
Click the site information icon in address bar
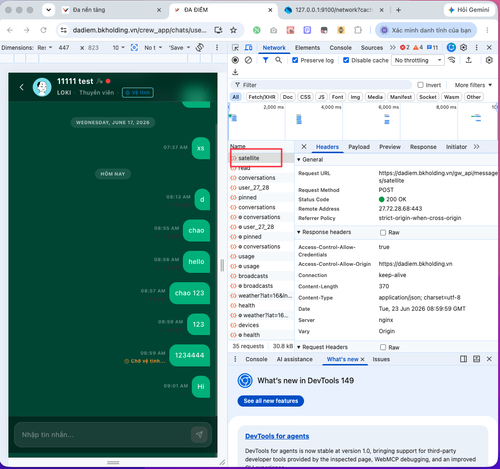point(63,30)
